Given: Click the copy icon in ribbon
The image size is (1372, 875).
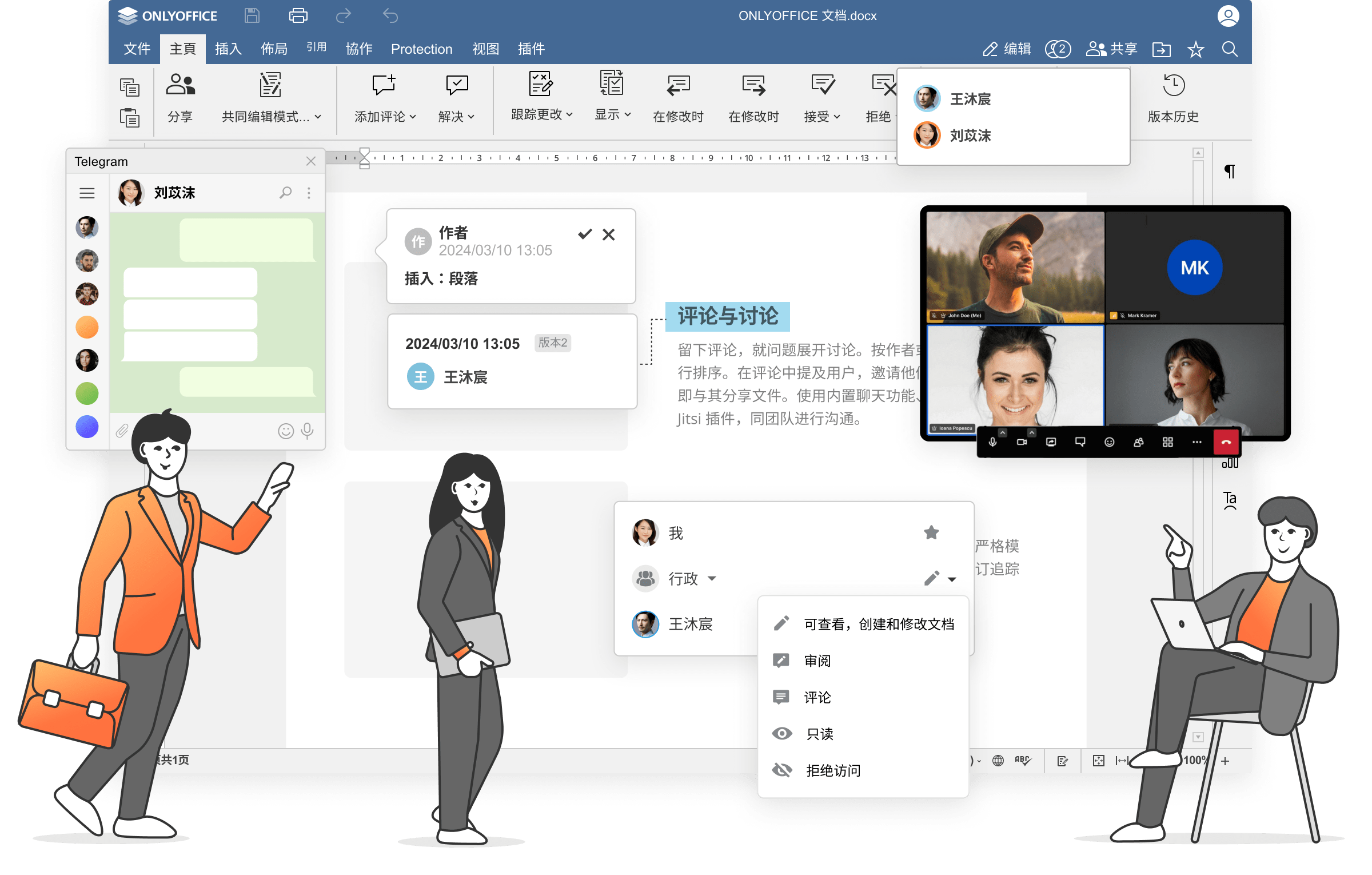Looking at the screenshot, I should pos(130,87).
